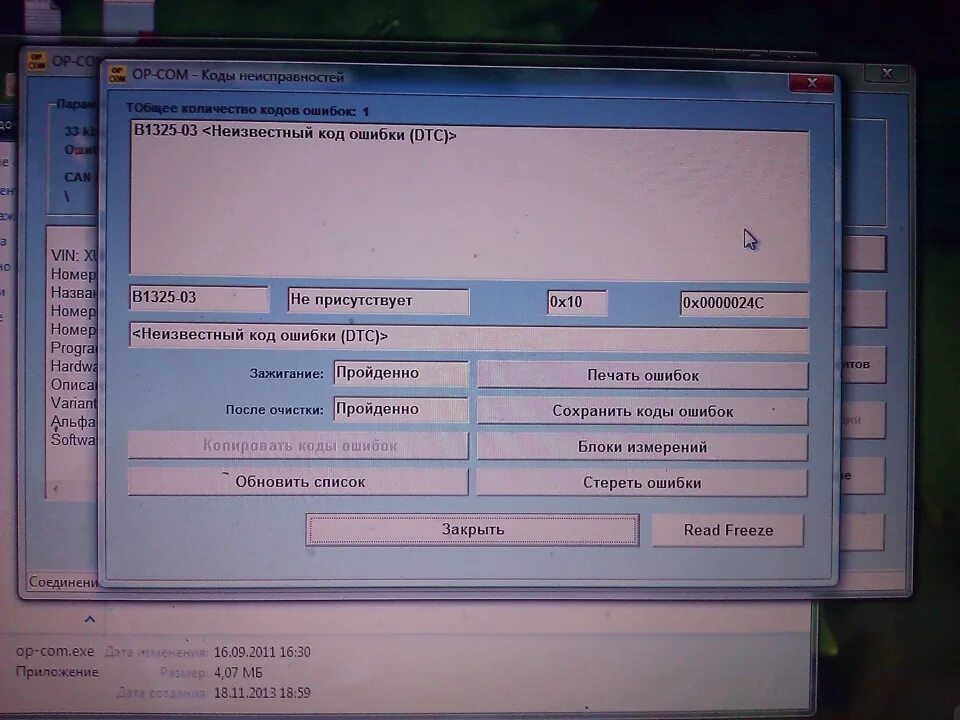Click the Неизвестный код ошибки description field
Image resolution: width=960 pixels, height=720 pixels.
pyautogui.click(x=468, y=337)
